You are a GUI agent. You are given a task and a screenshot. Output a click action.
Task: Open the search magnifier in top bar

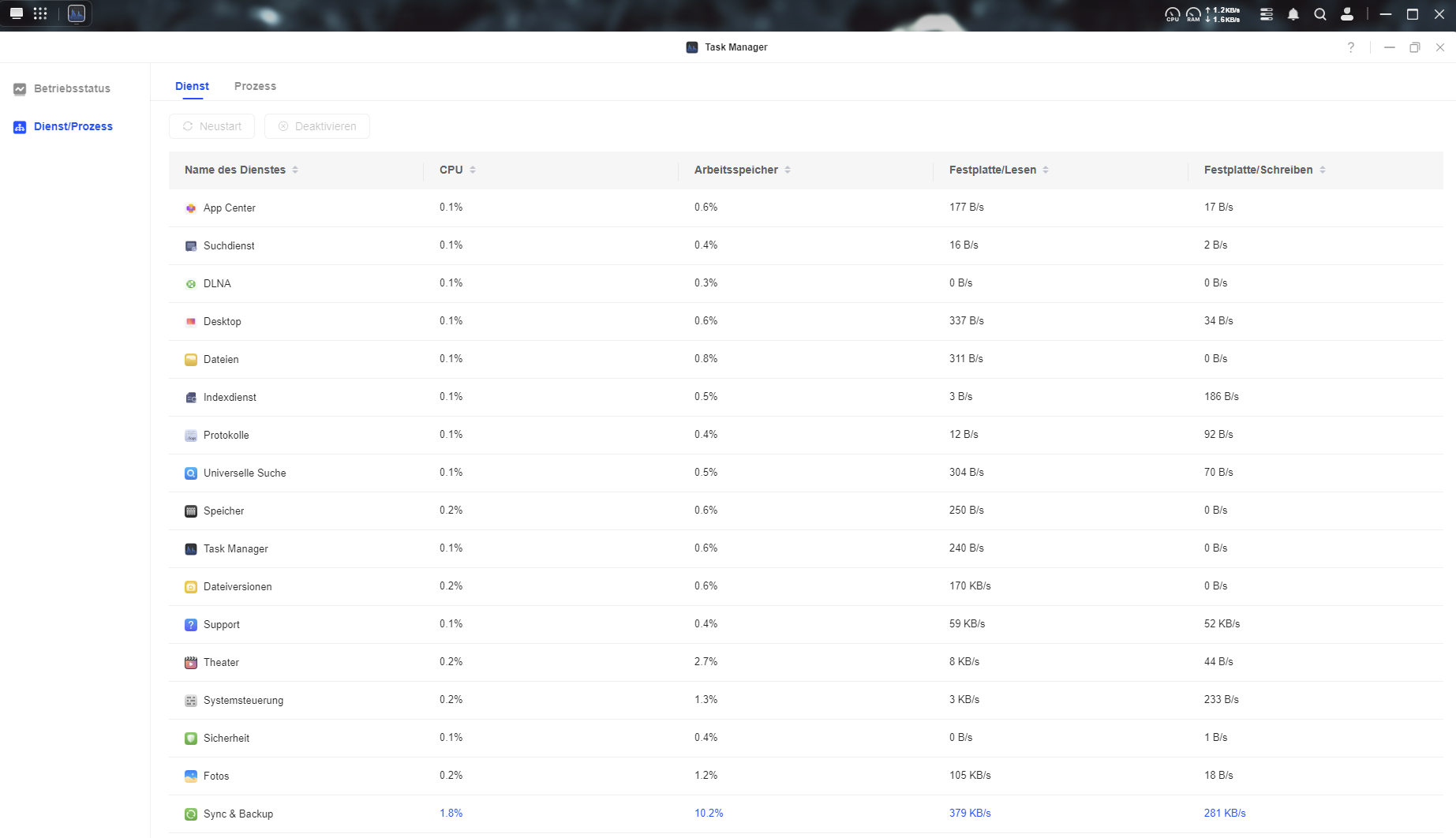tap(1320, 14)
